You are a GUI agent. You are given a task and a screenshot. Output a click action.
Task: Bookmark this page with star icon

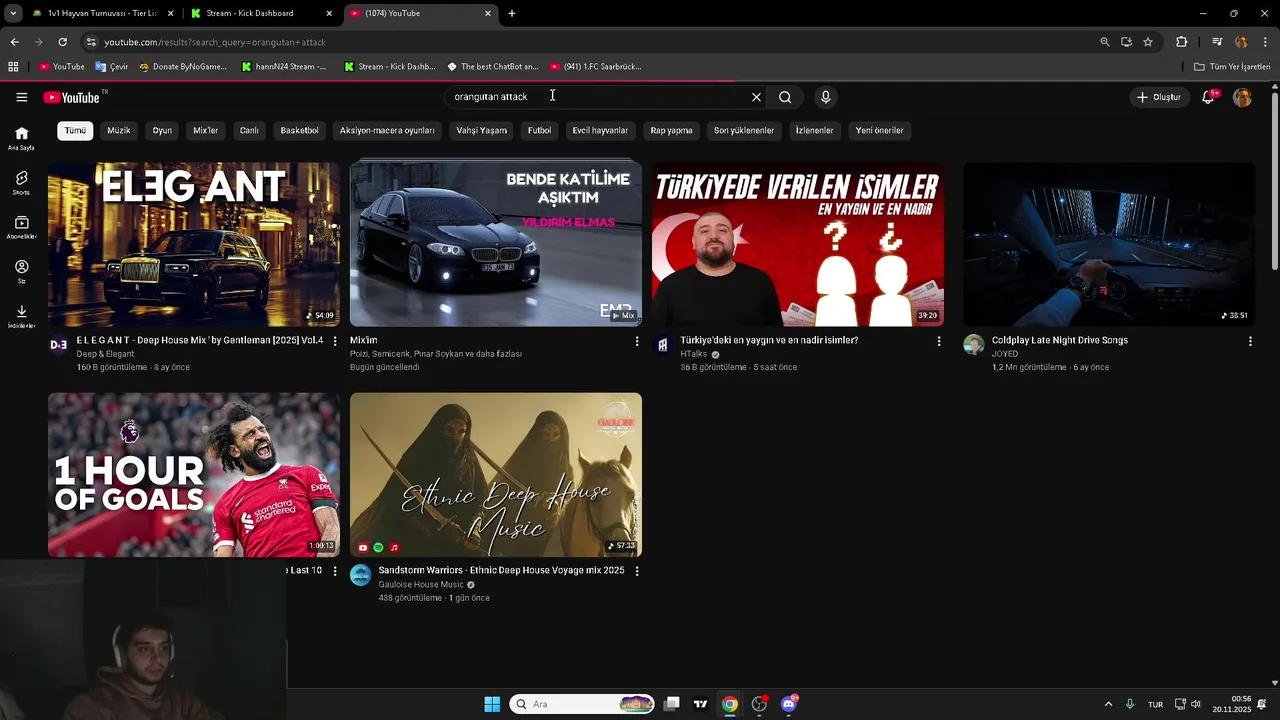tap(1148, 42)
